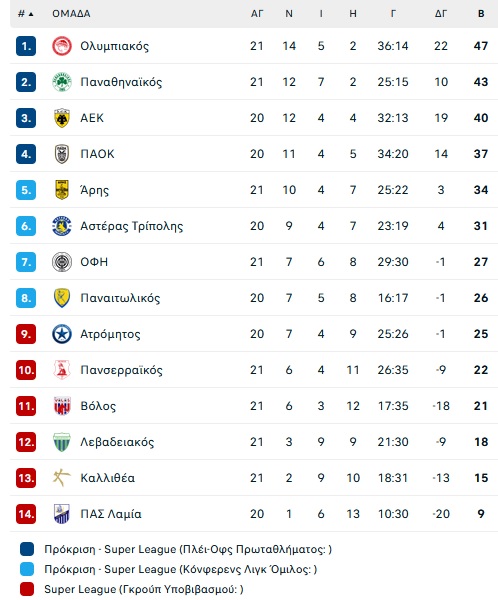Click the Λεβαδειακός team name
Viewport: 498px width, 600px height.
point(117,442)
